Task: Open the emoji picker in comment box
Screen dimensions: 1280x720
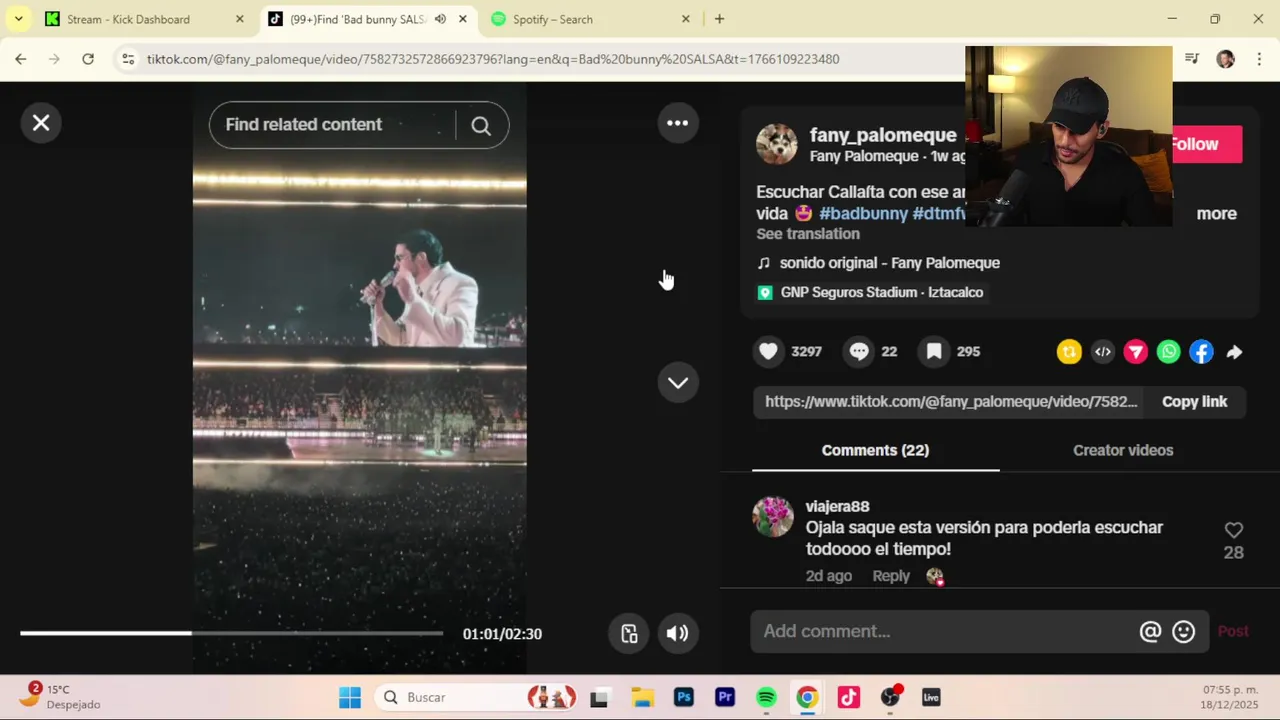Action: (1184, 631)
